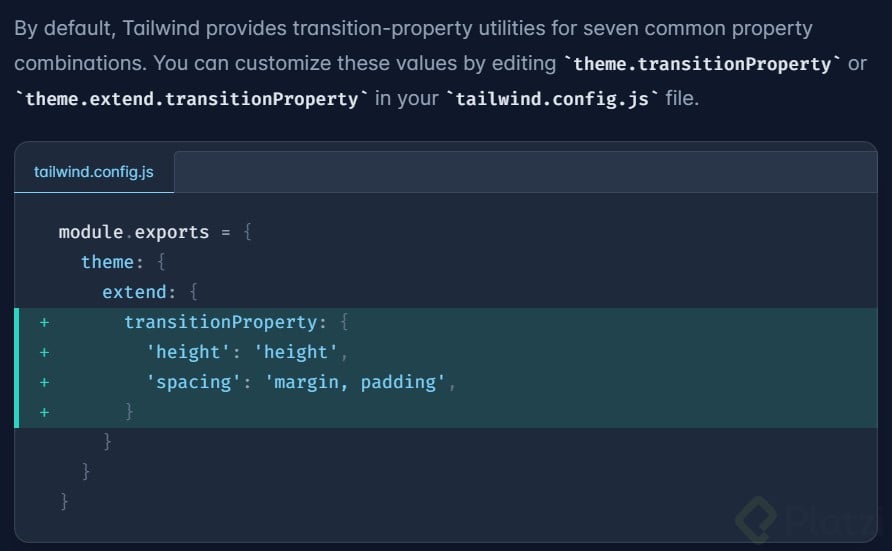This screenshot has height=551, width=892.
Task: Click the paragraph text 'By default, Tailwind provides'
Action: [x=150, y=28]
